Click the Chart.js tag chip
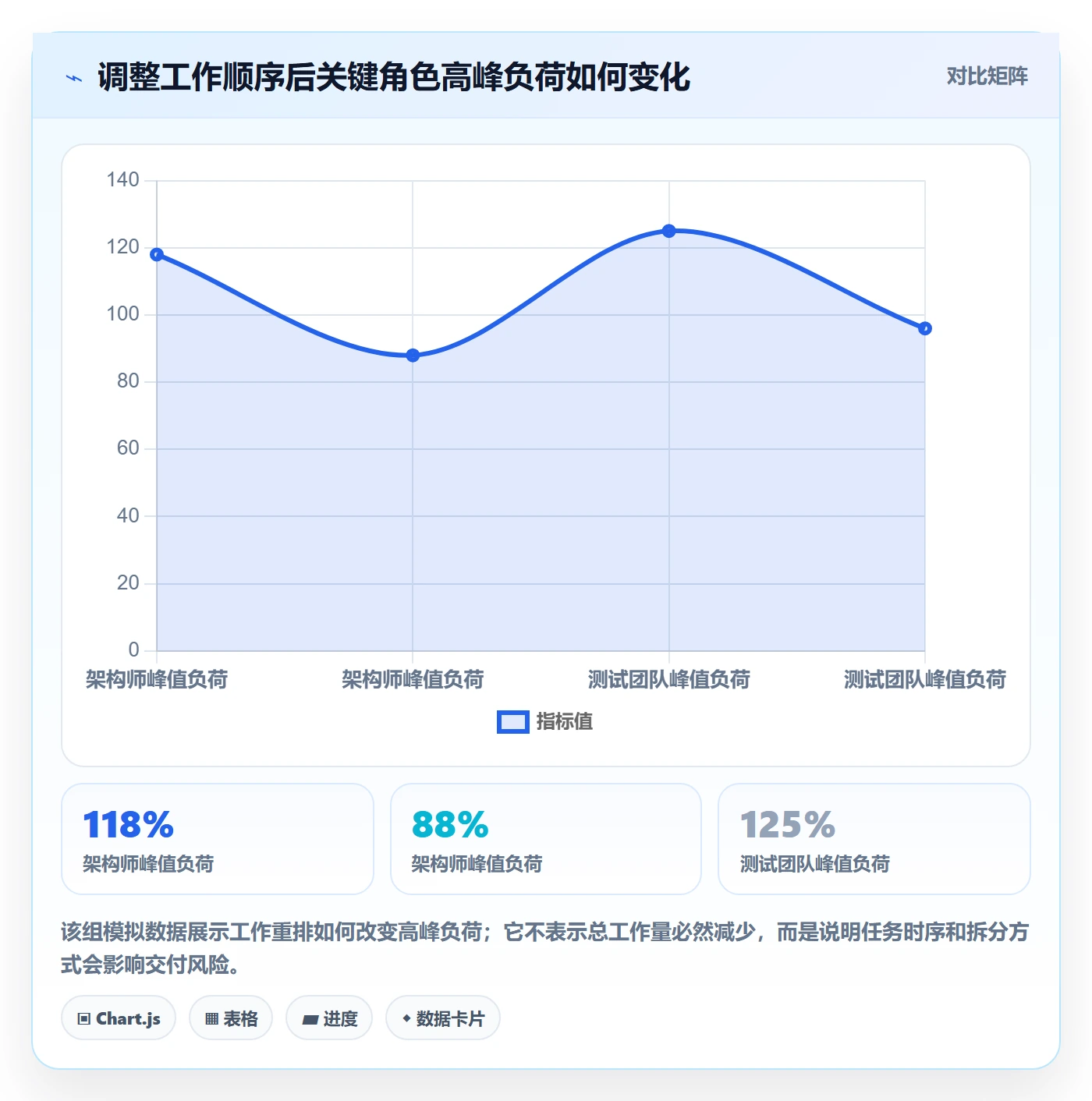The width and height of the screenshot is (1092, 1101). pos(119,1018)
